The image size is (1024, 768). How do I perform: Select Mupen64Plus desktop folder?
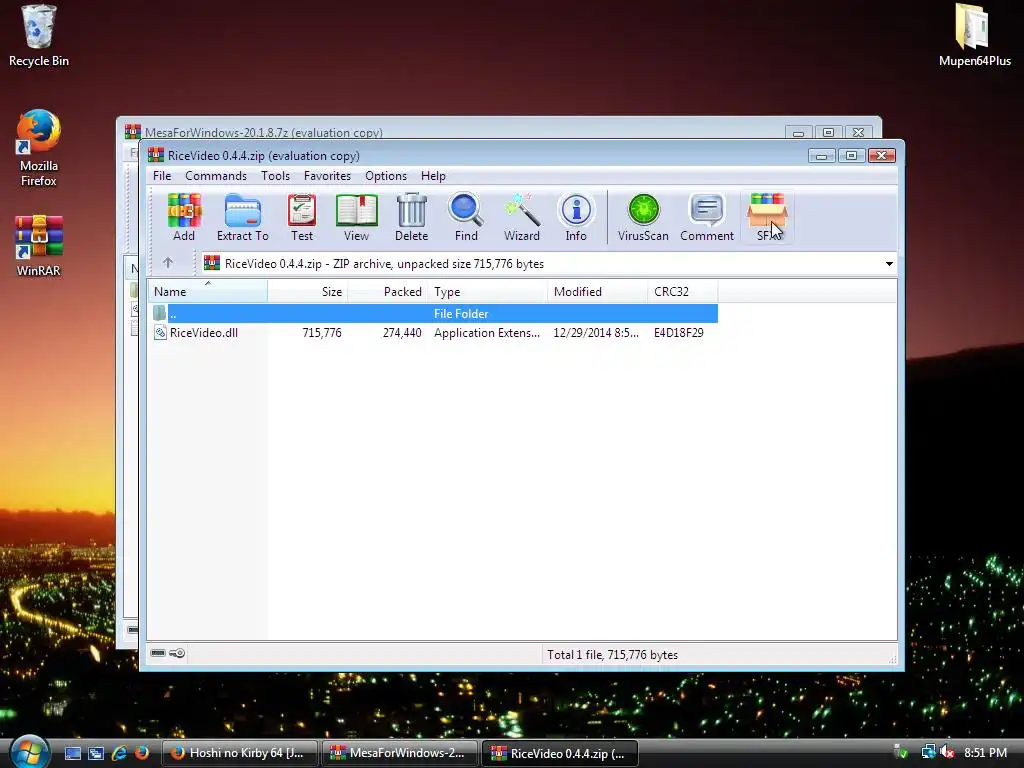coord(974,36)
